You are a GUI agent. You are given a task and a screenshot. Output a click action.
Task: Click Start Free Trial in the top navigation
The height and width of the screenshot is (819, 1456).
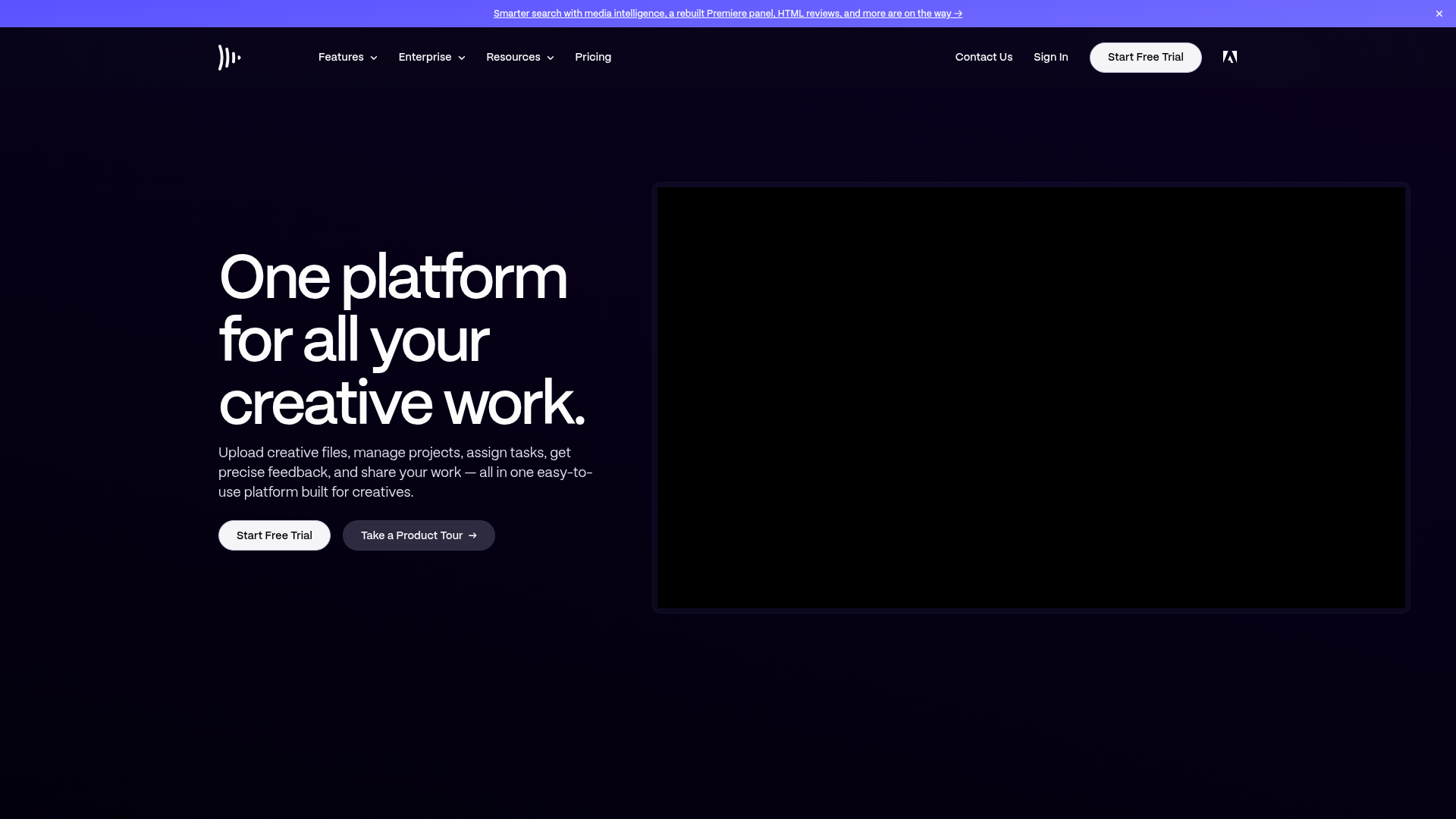[1145, 57]
